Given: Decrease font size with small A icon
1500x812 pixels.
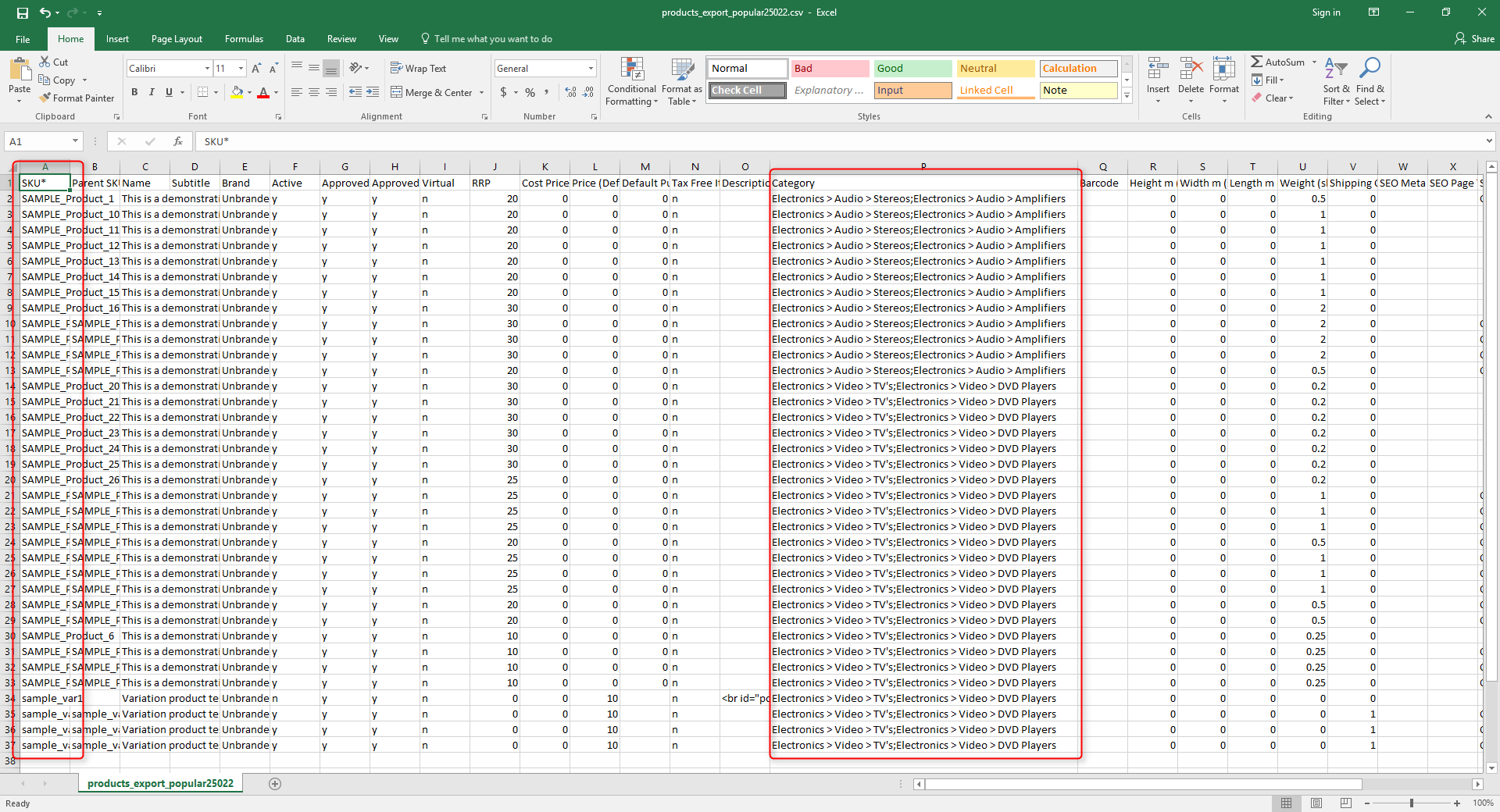Looking at the screenshot, I should (x=273, y=69).
